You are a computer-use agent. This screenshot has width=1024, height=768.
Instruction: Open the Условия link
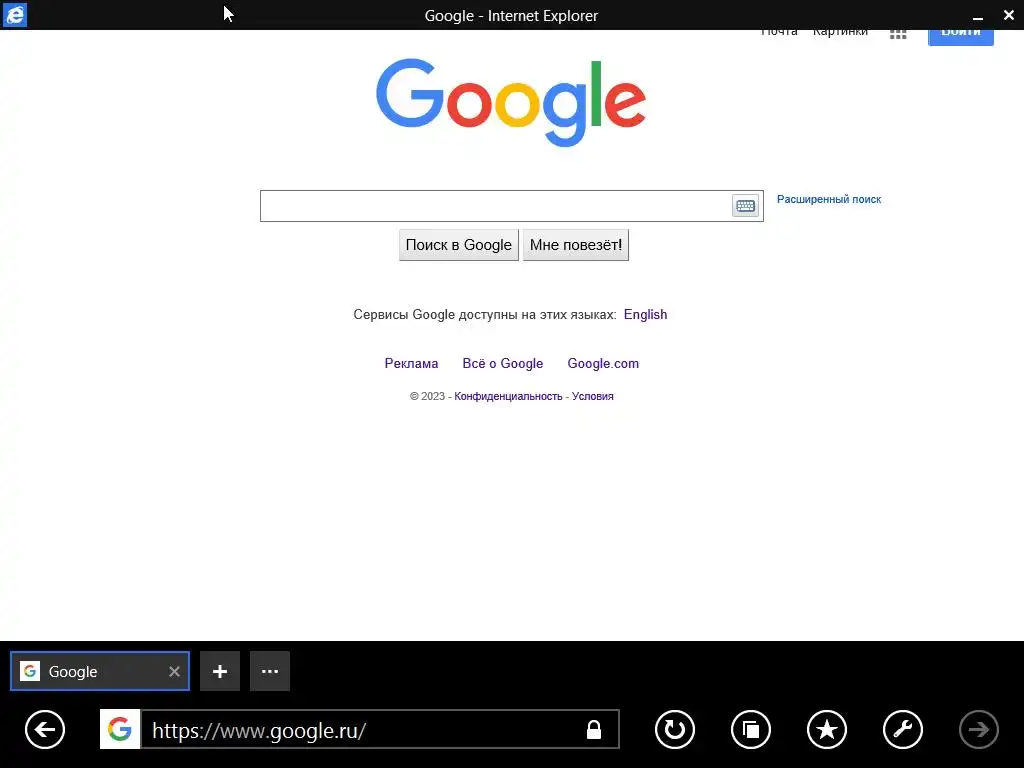593,396
